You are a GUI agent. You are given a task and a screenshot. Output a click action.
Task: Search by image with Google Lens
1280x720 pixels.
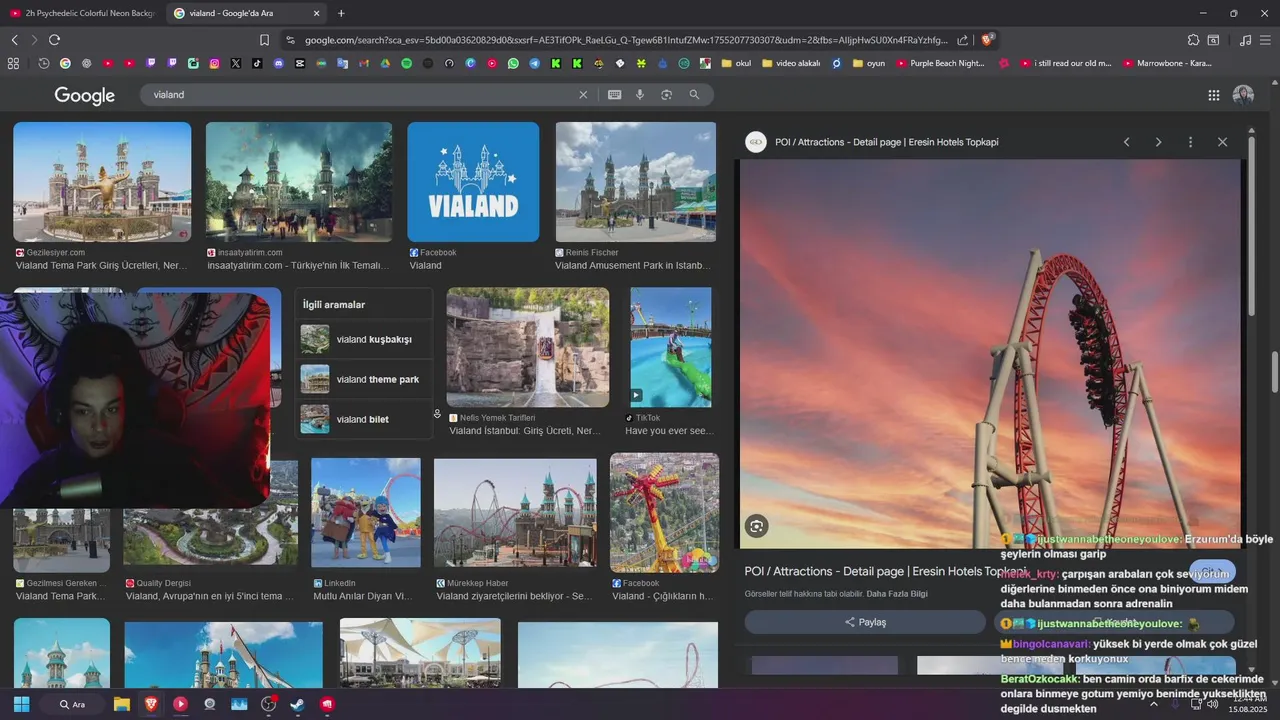[666, 95]
